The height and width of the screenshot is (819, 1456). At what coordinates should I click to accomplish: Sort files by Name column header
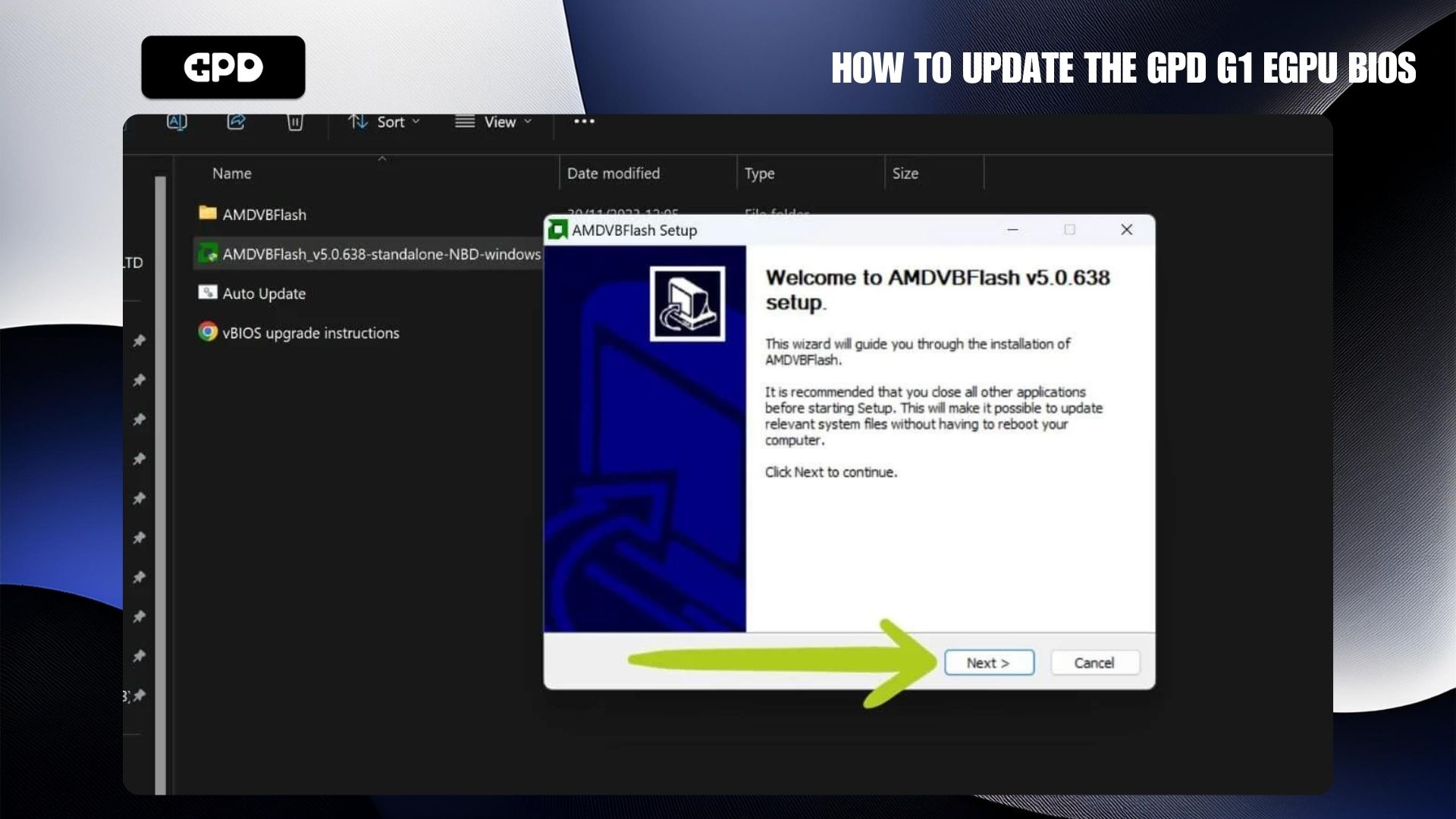click(232, 174)
